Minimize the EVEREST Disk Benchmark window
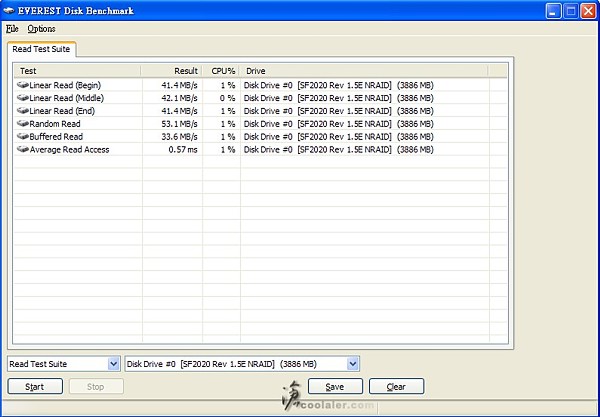 pyautogui.click(x=552, y=11)
